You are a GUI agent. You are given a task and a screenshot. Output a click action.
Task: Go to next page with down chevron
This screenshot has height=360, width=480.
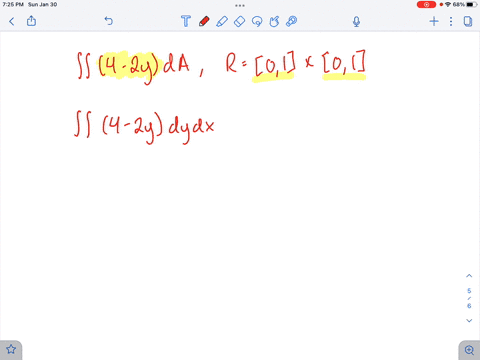pos(469,321)
